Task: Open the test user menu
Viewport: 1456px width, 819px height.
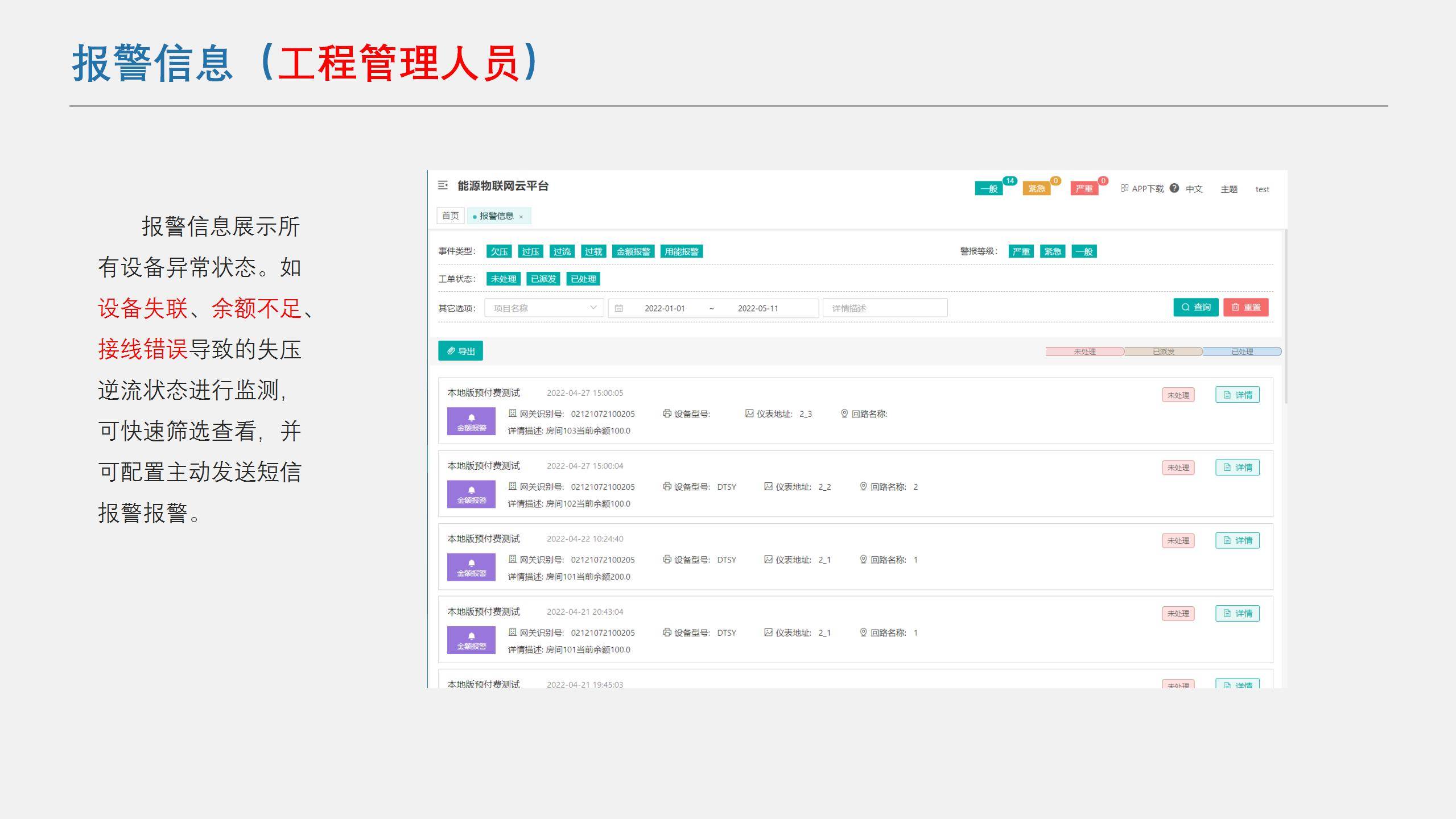Action: [1262, 189]
